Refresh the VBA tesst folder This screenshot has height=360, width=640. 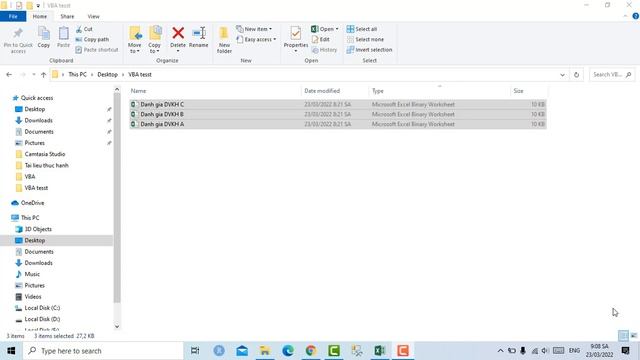pos(576,75)
